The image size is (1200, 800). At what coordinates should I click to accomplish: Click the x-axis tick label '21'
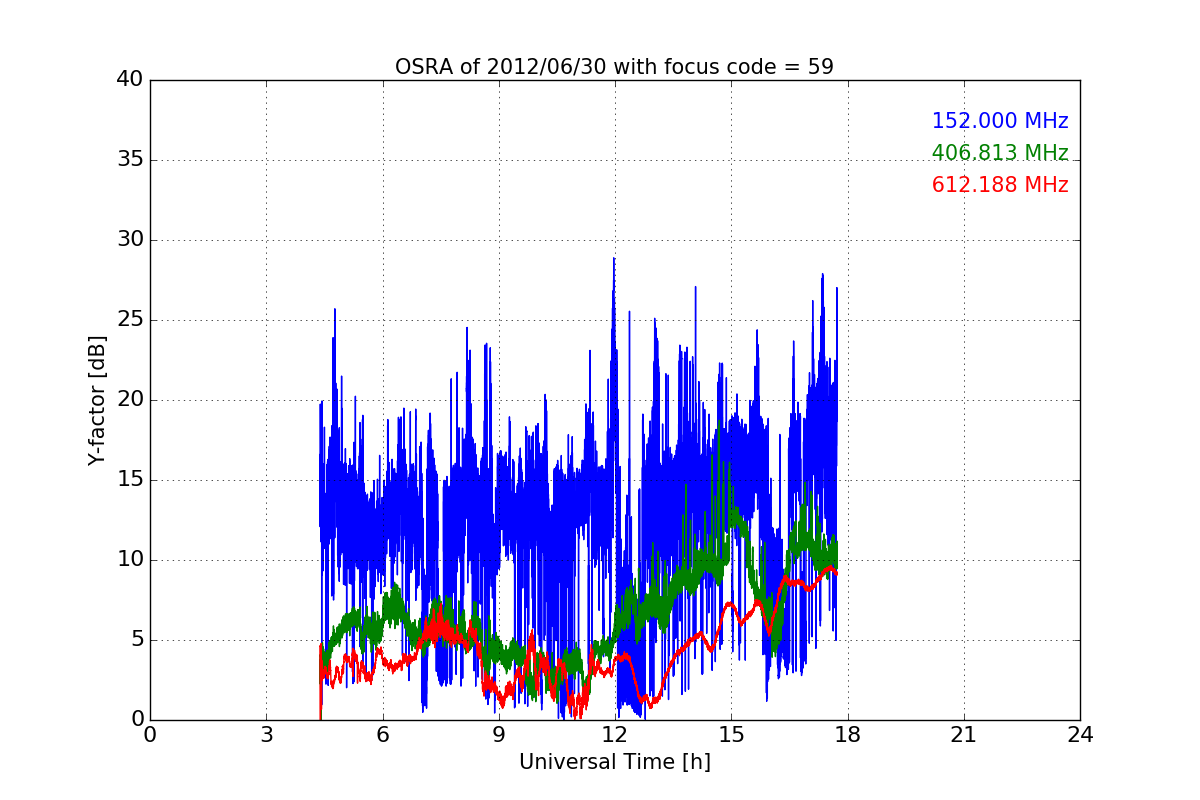pos(964,735)
